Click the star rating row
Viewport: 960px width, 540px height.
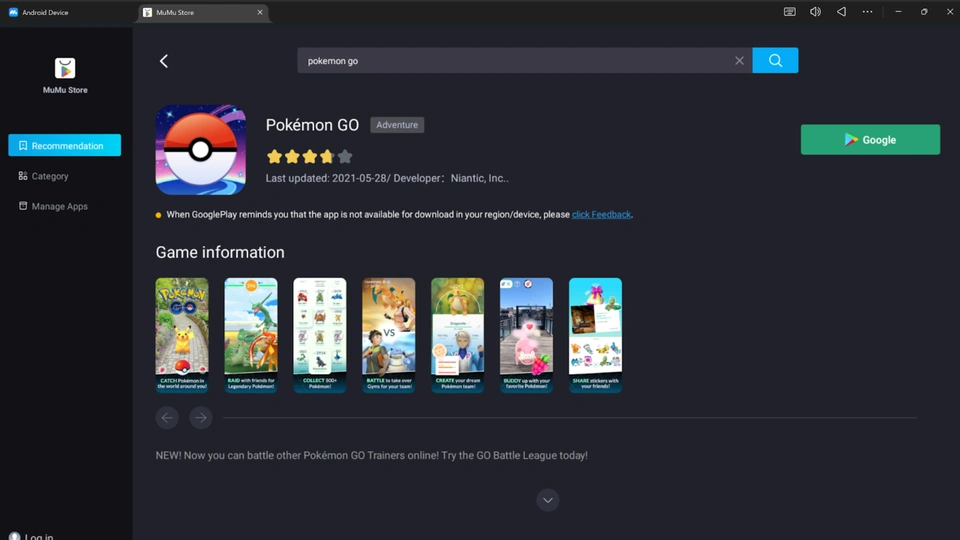[x=310, y=157]
